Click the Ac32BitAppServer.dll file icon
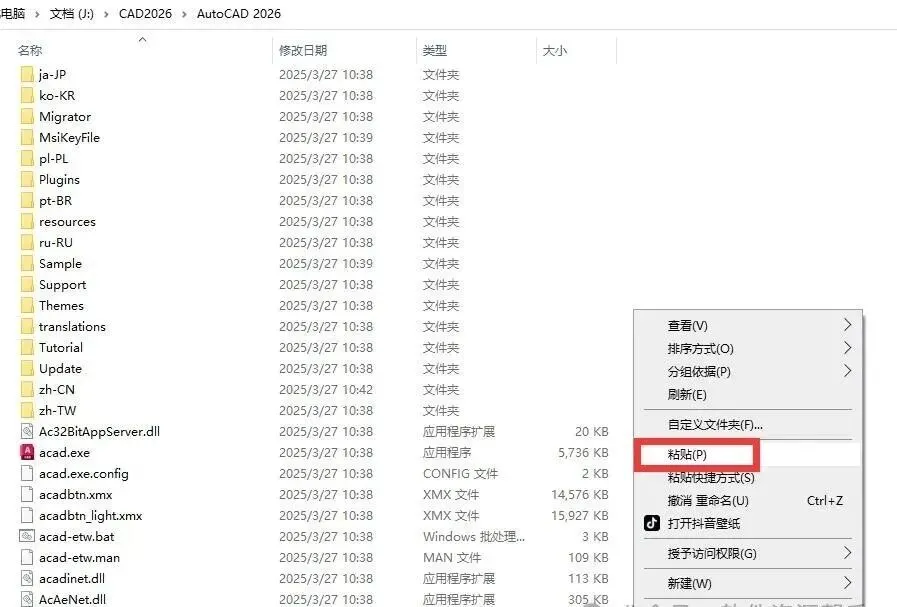 [27, 432]
